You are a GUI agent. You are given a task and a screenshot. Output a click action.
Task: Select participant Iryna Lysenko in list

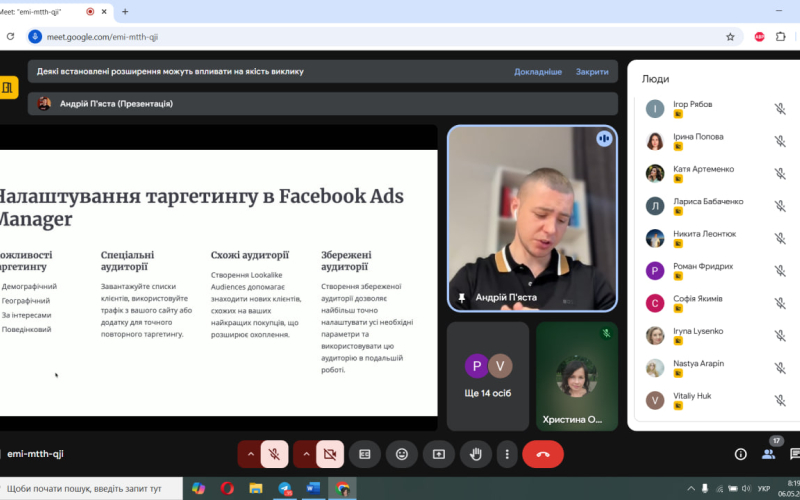717,335
